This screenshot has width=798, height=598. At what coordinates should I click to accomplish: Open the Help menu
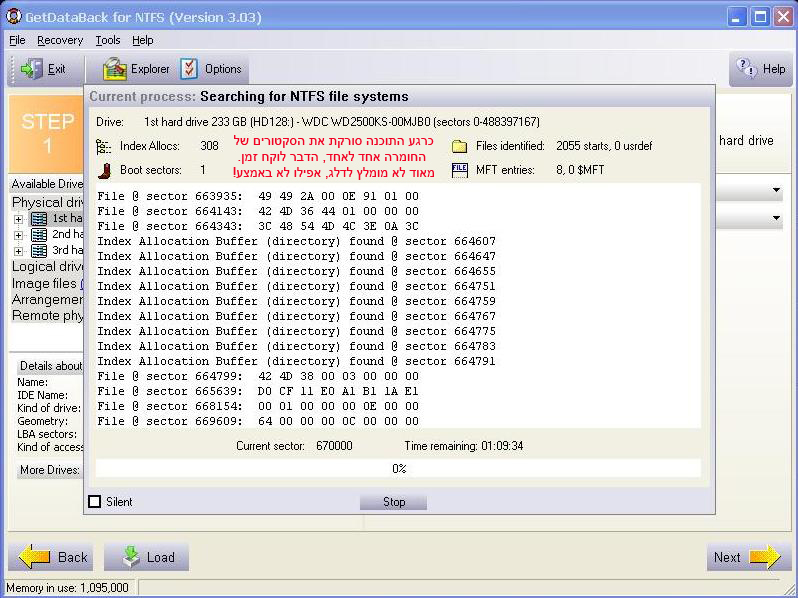(x=142, y=40)
